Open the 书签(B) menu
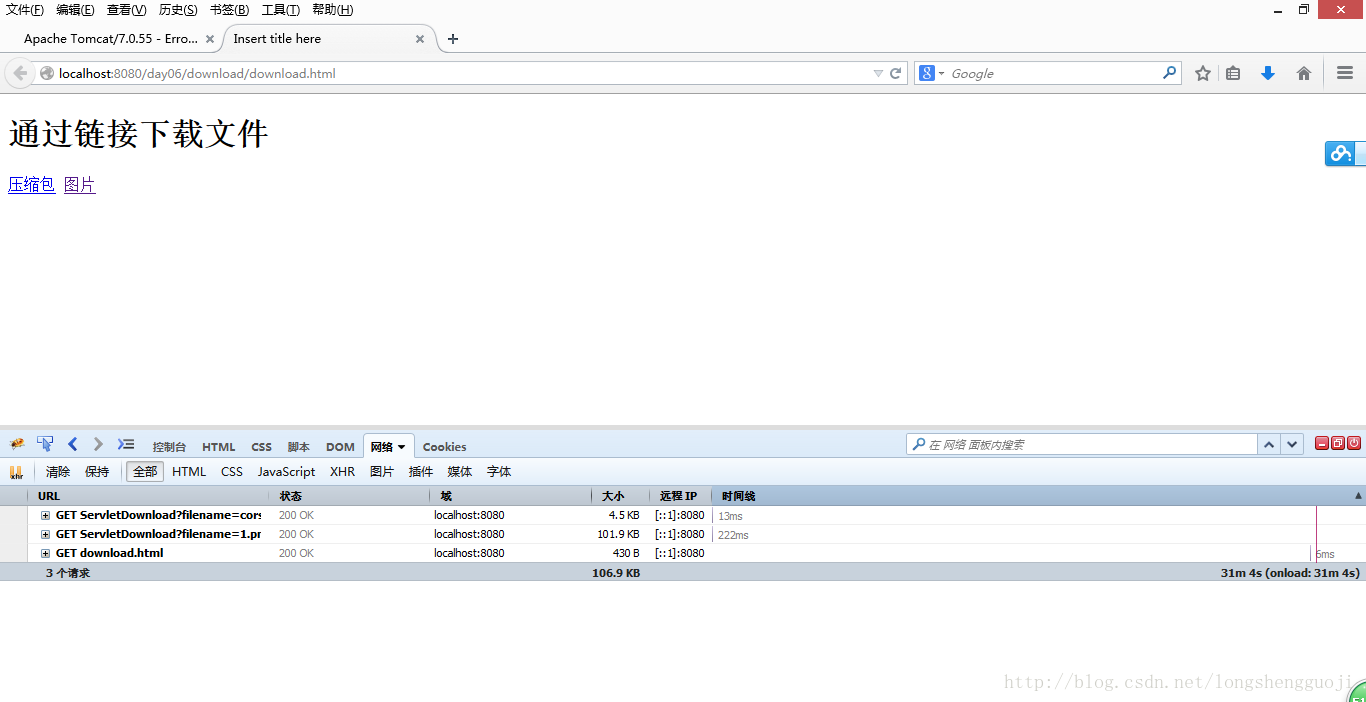Screen dimensions: 1366x702 pyautogui.click(x=229, y=10)
